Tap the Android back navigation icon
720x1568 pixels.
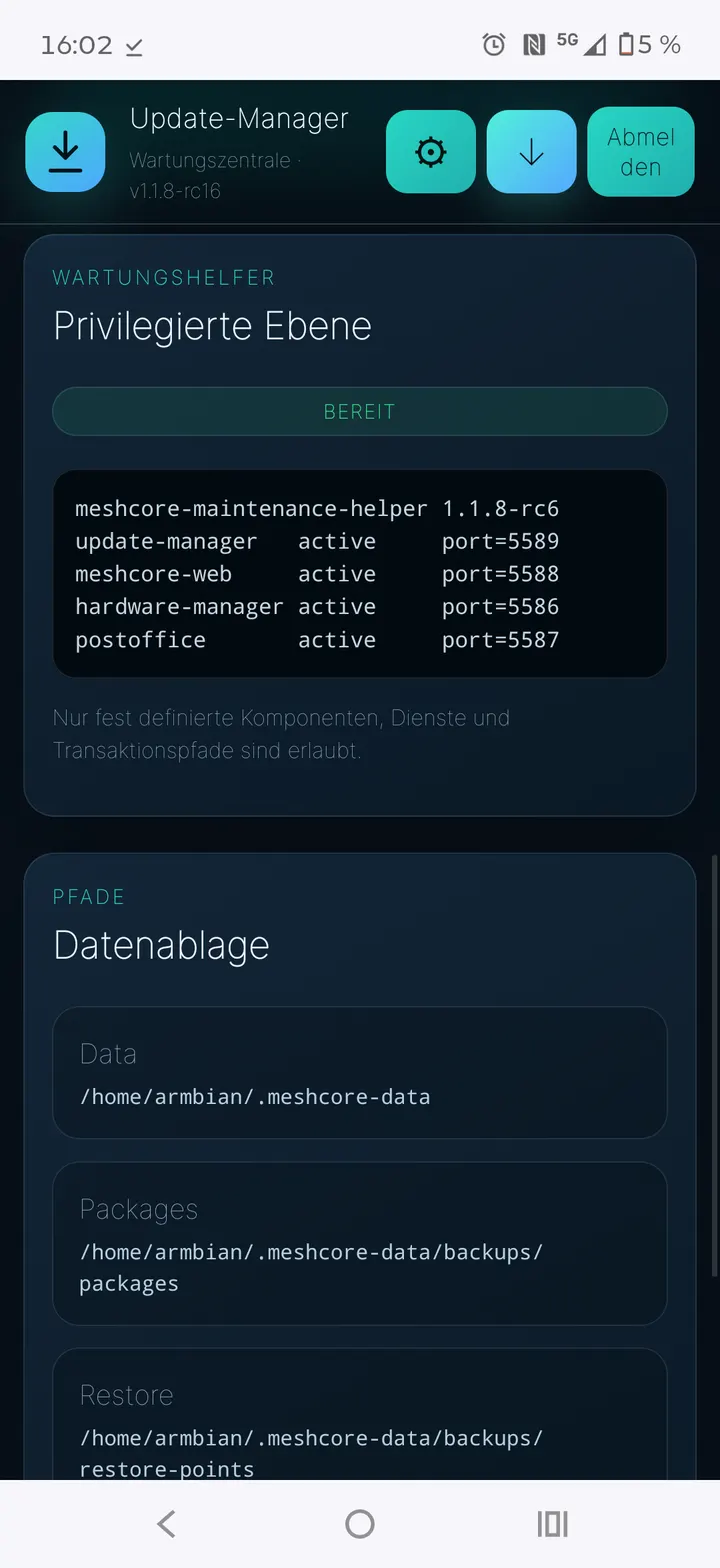pyautogui.click(x=167, y=1523)
